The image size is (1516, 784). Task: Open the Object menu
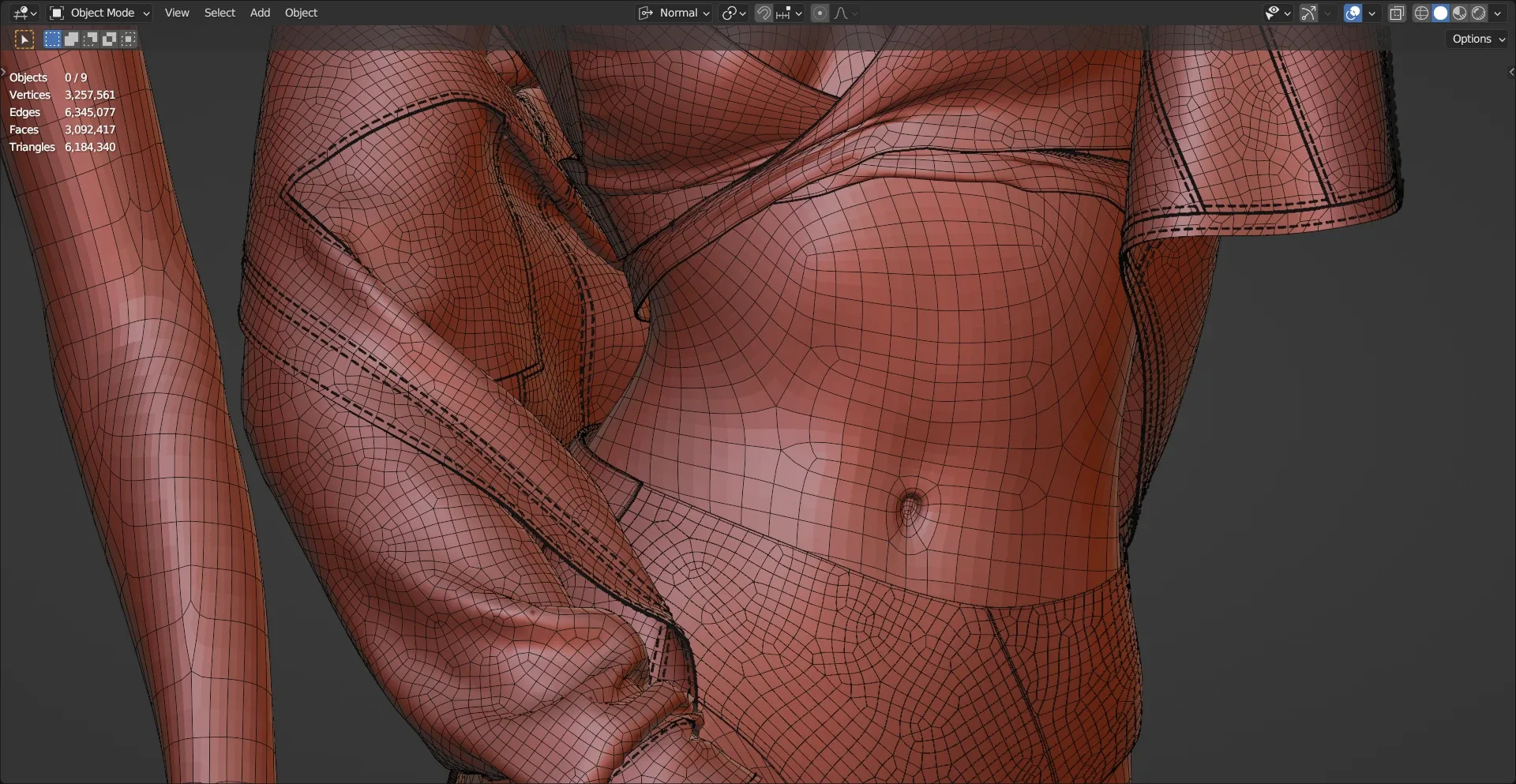301,13
